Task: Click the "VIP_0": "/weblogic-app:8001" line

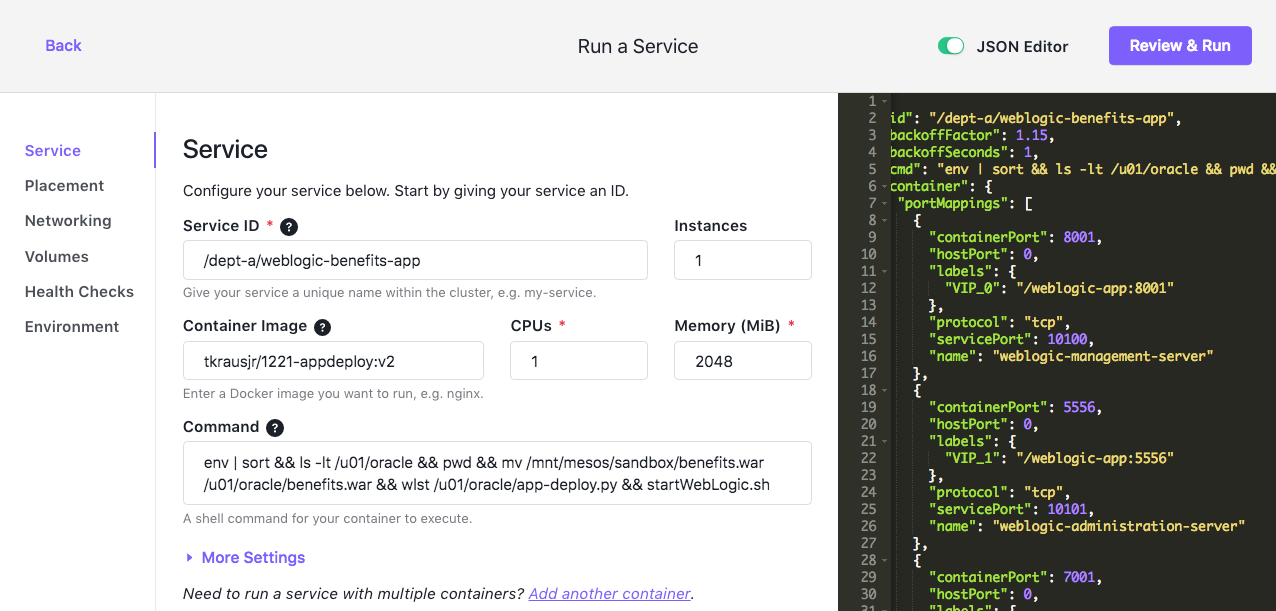Action: [x=1059, y=289]
